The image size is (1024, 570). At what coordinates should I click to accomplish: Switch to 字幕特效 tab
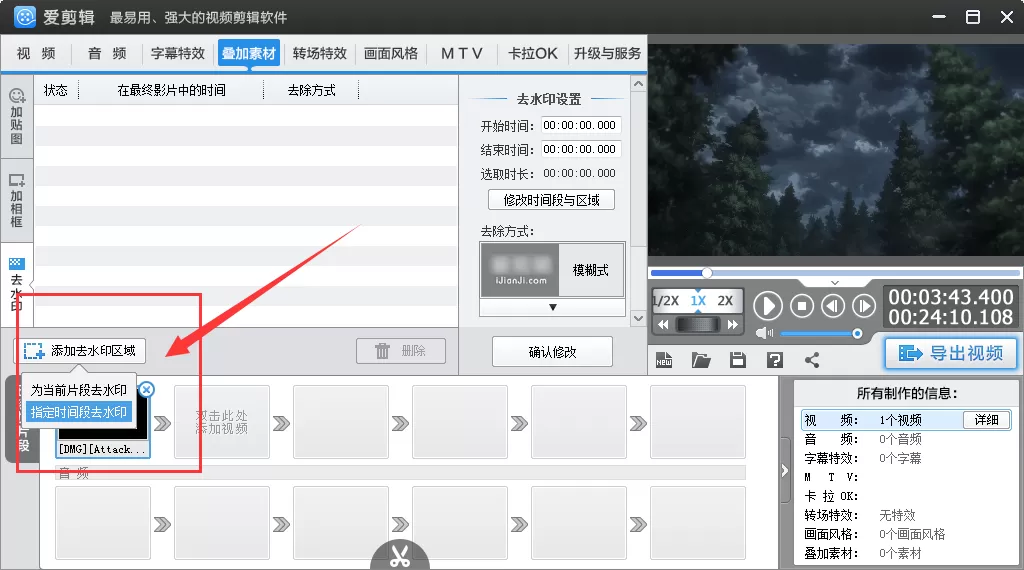178,54
